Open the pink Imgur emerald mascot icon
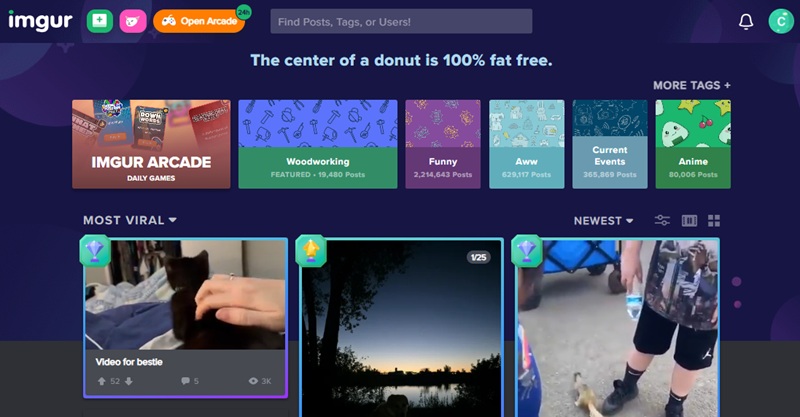This screenshot has width=800, height=417. pos(133,21)
